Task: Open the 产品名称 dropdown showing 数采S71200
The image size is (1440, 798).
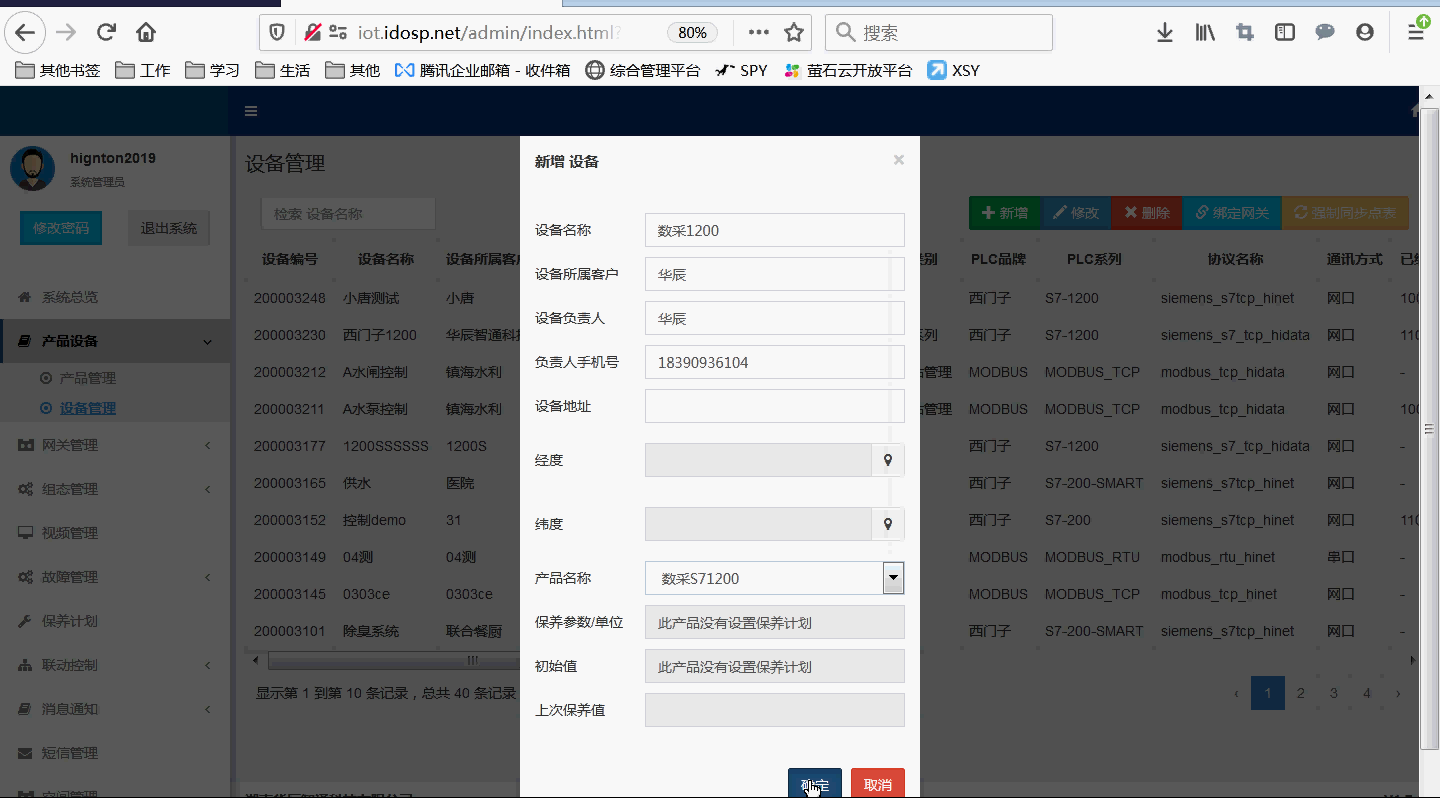Action: point(892,577)
